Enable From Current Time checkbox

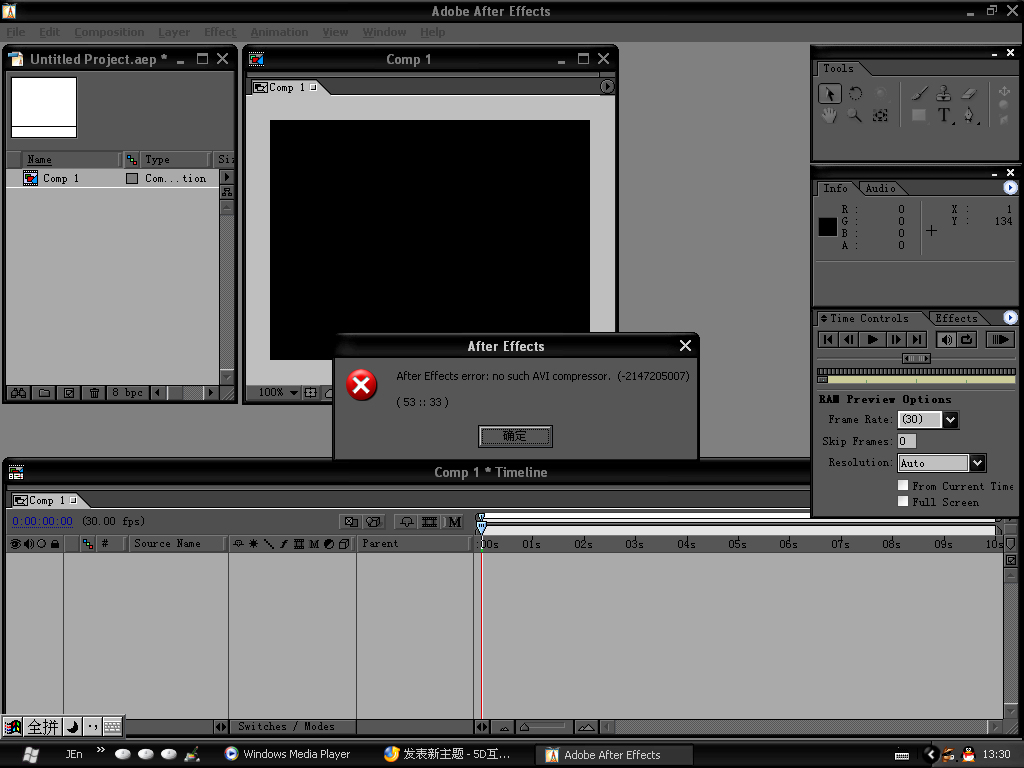pyautogui.click(x=903, y=485)
